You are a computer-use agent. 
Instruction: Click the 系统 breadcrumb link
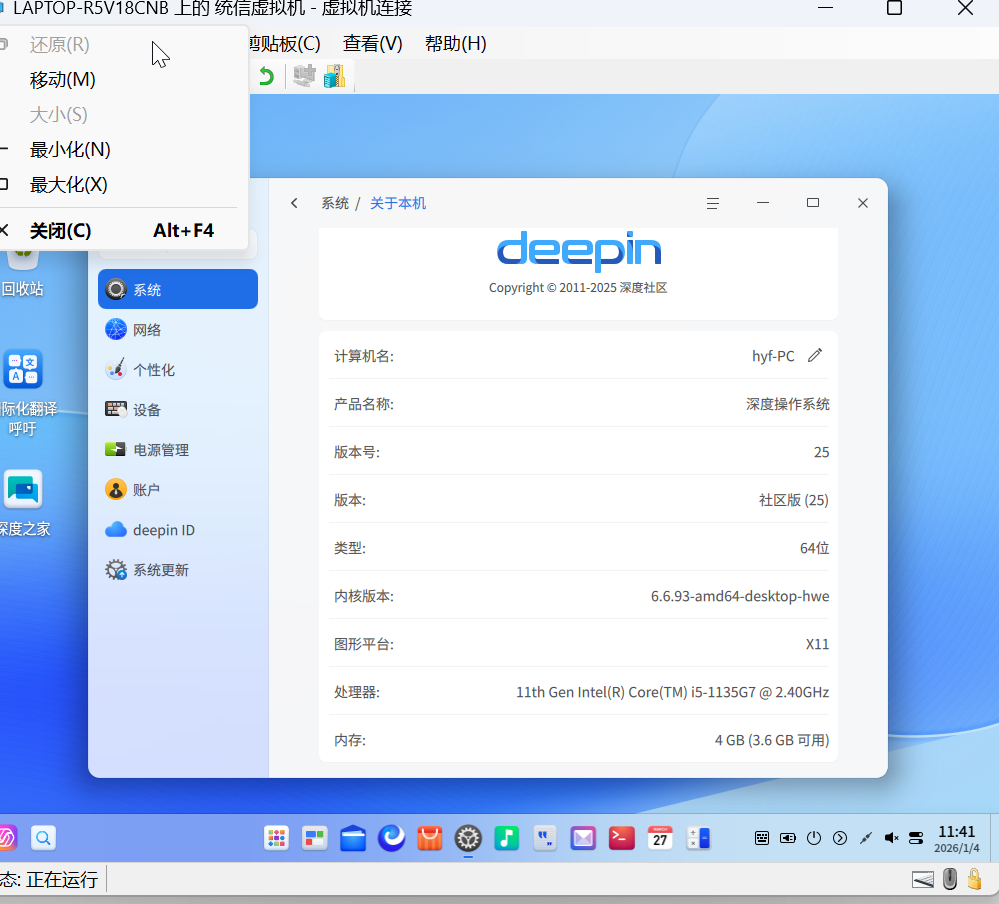point(335,203)
